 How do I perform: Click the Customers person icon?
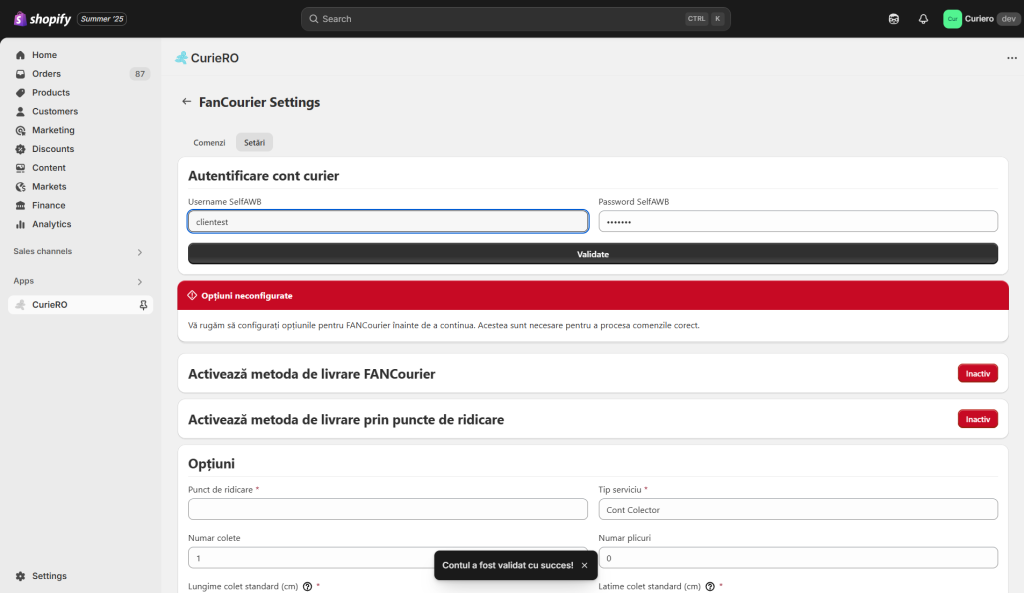20,112
